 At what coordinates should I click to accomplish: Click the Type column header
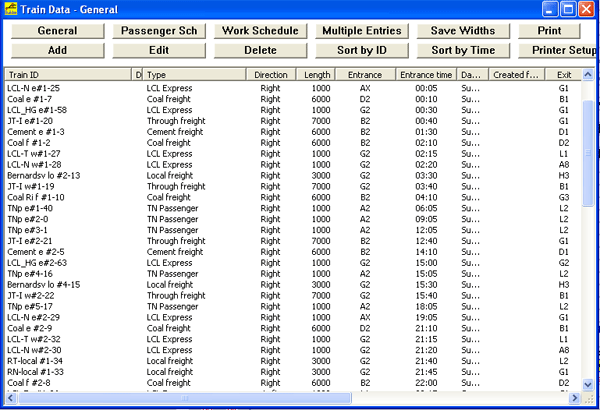(194, 75)
